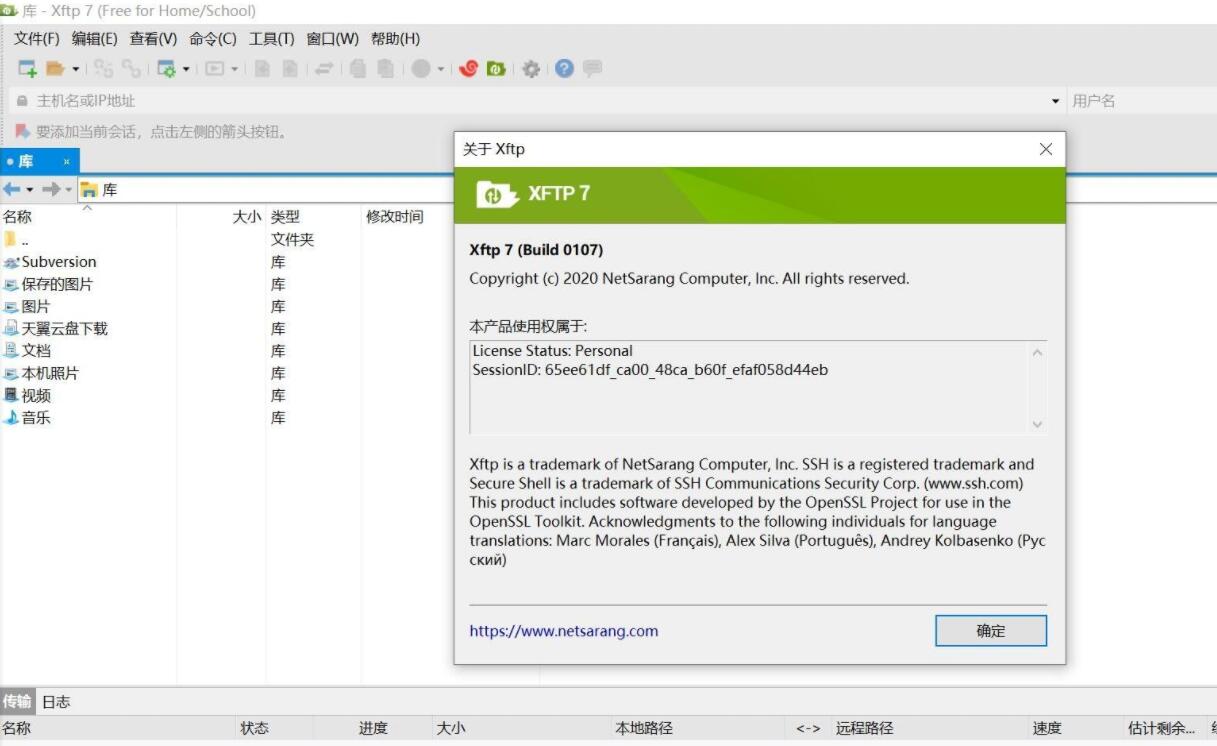Click the grey globe toolbar icon
Image resolution: width=1217 pixels, height=746 pixels.
point(421,69)
